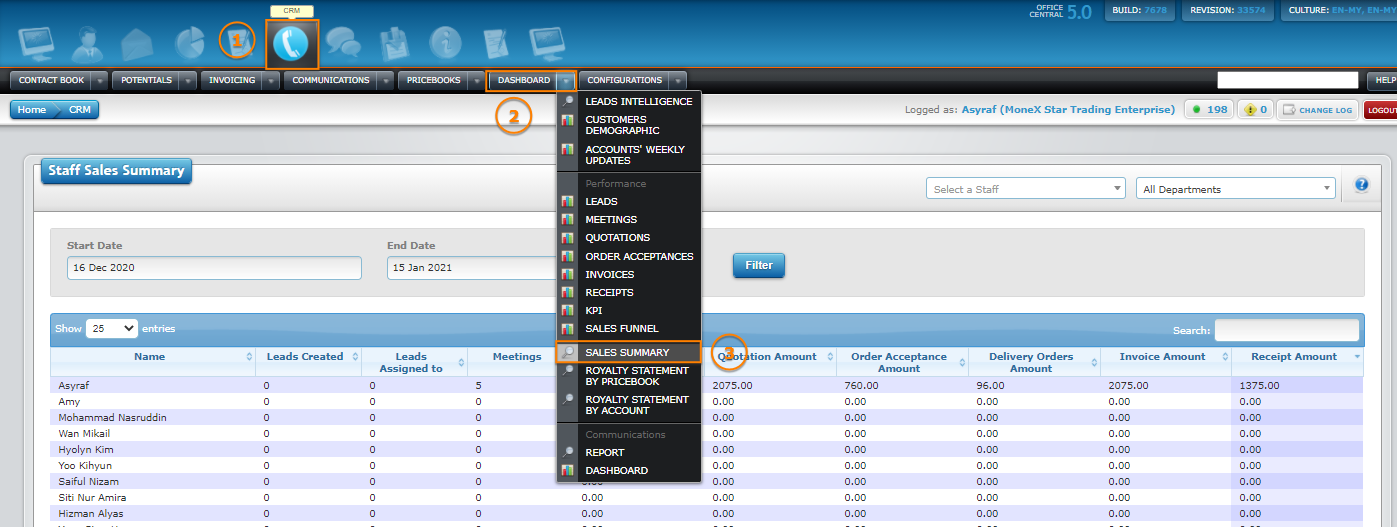Expand the Invoicing dropdown arrow
Image resolution: width=1397 pixels, height=527 pixels.
point(271,81)
